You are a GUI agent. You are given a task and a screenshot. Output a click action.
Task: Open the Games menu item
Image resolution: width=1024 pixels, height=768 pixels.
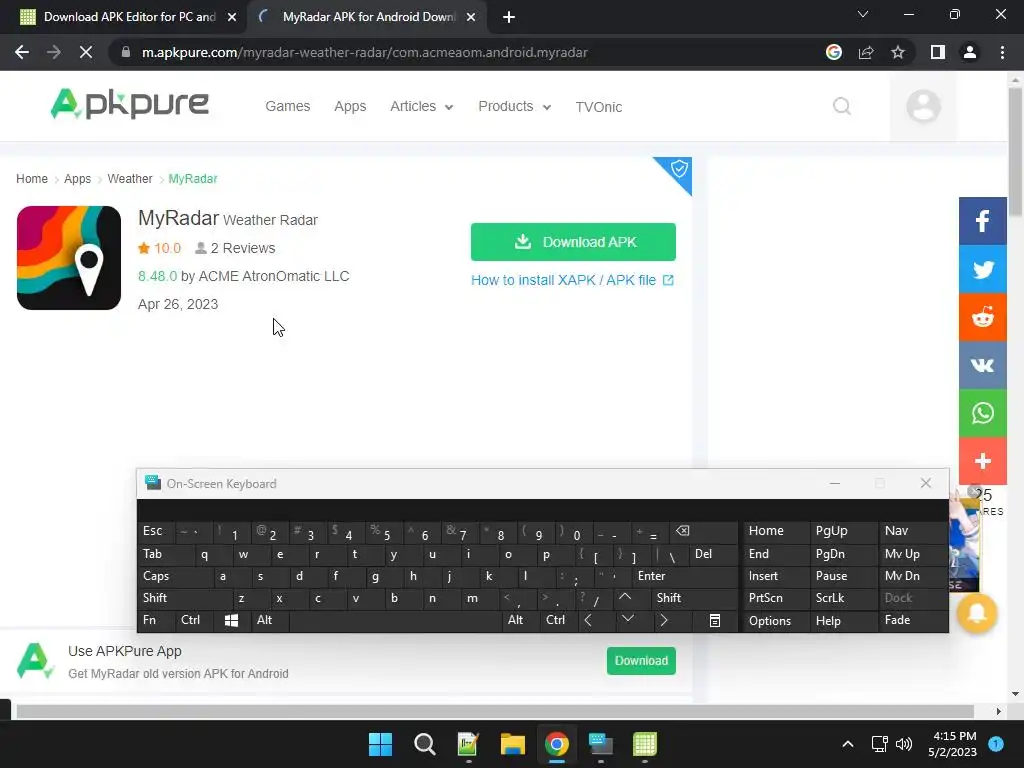tap(287, 106)
